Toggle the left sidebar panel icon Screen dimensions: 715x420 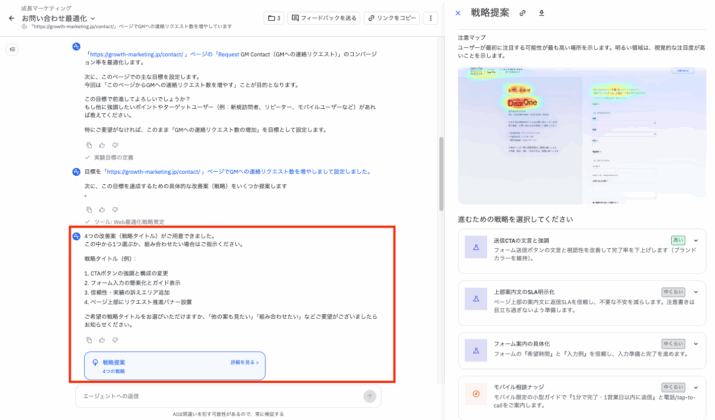click(12, 48)
